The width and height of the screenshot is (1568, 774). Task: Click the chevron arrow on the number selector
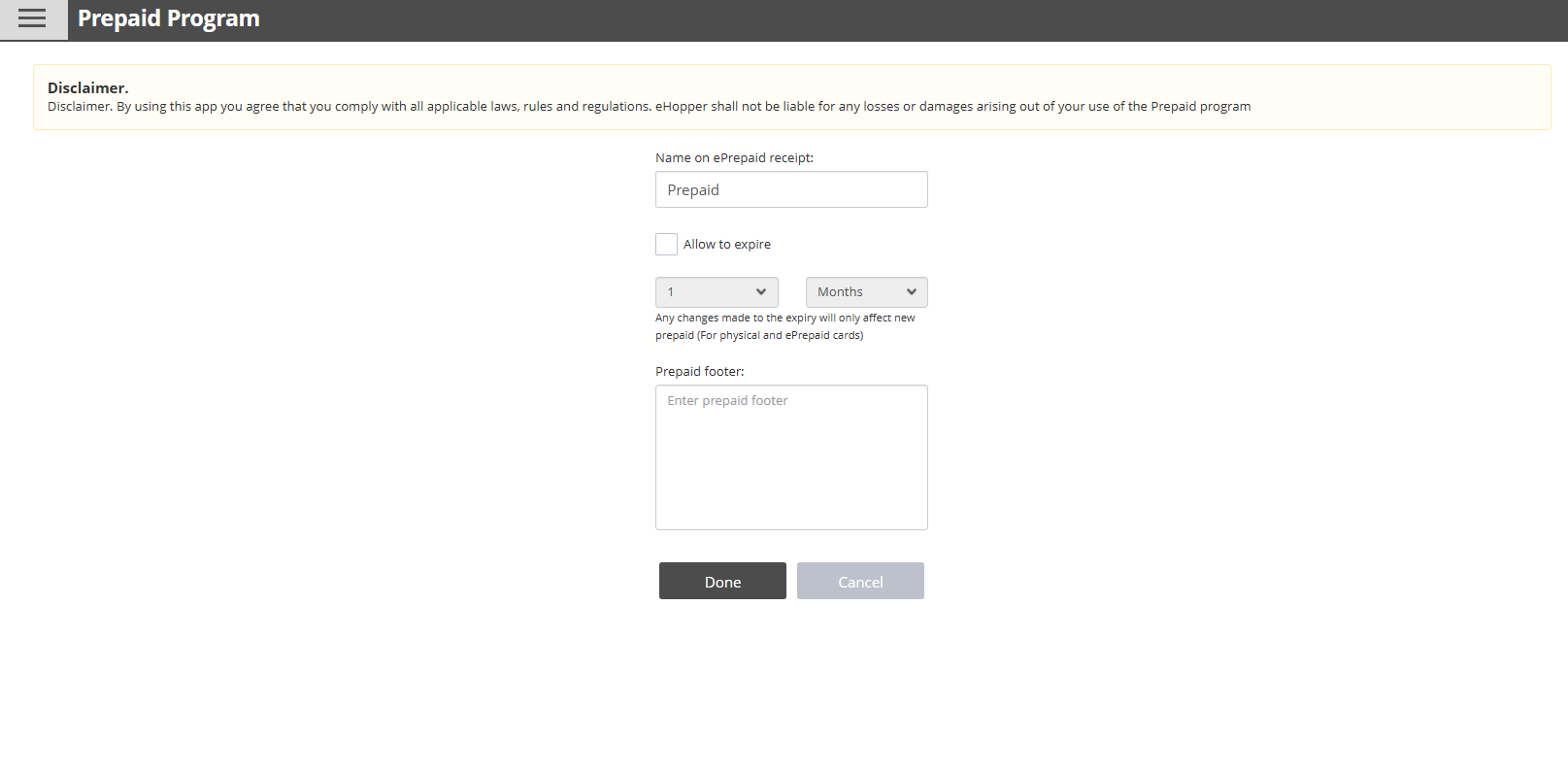761,292
